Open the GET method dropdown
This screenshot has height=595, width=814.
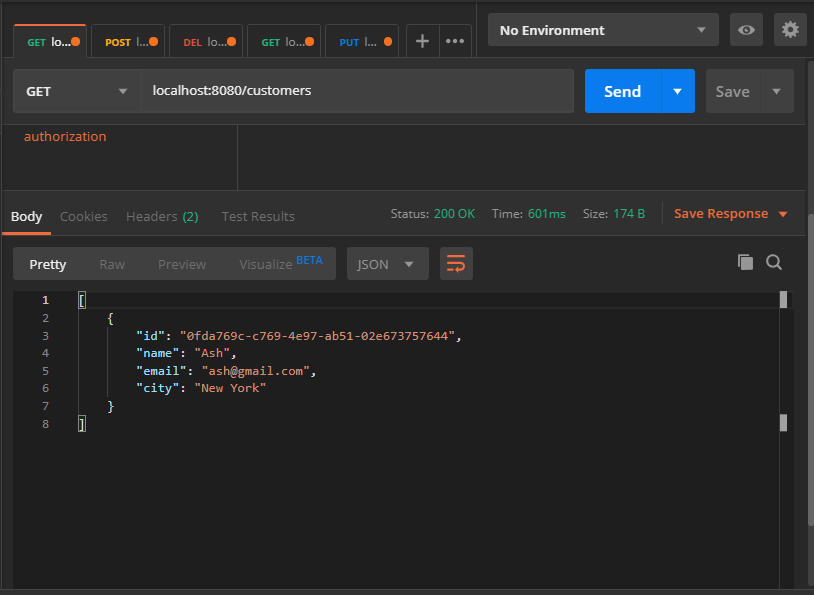pos(76,91)
